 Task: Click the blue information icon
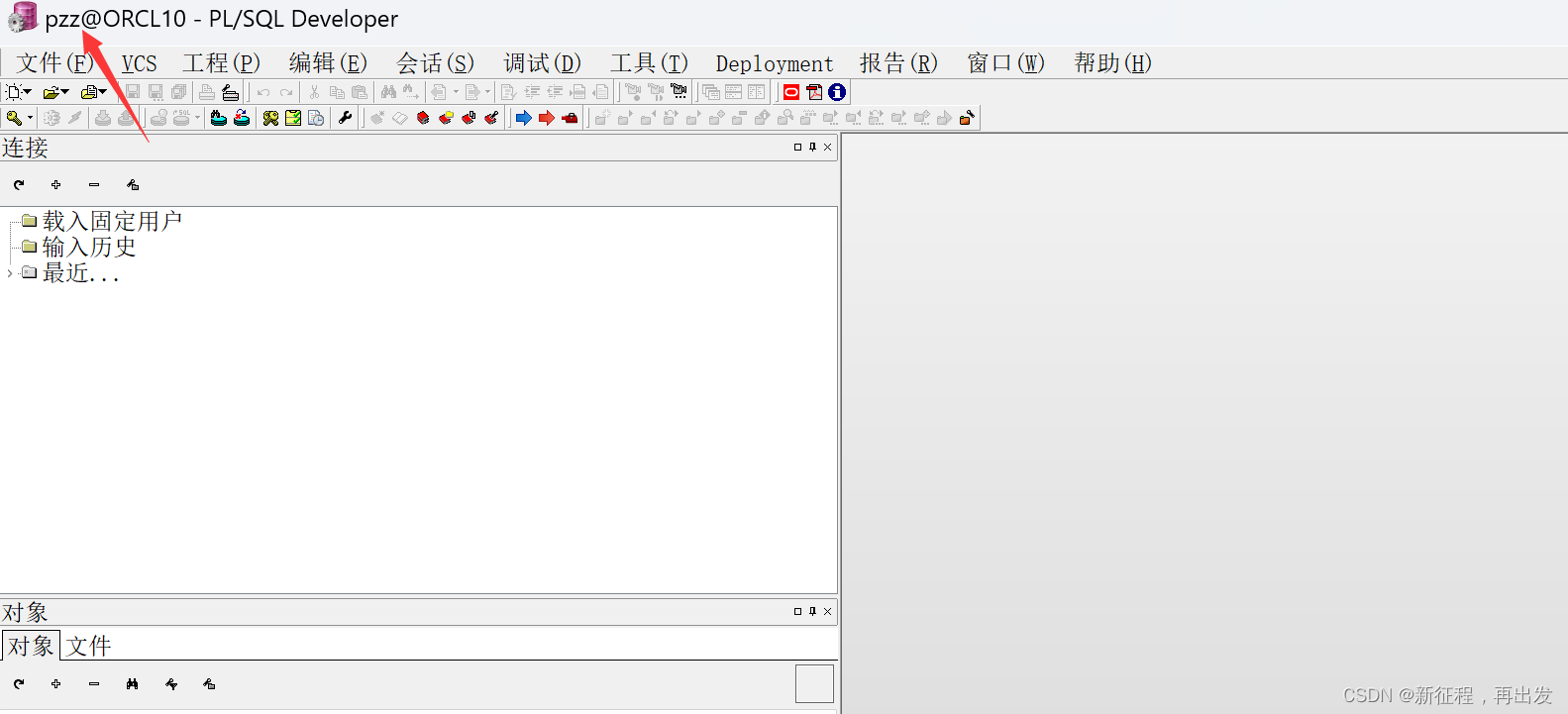coord(837,92)
